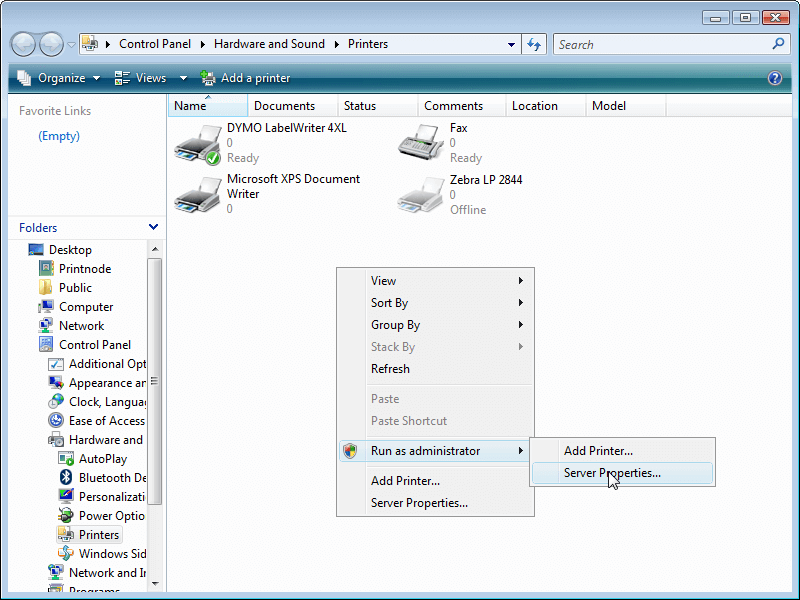Screen dimensions: 800x600
Task: Expand the Sort By submenu arrow
Action: [x=520, y=303]
